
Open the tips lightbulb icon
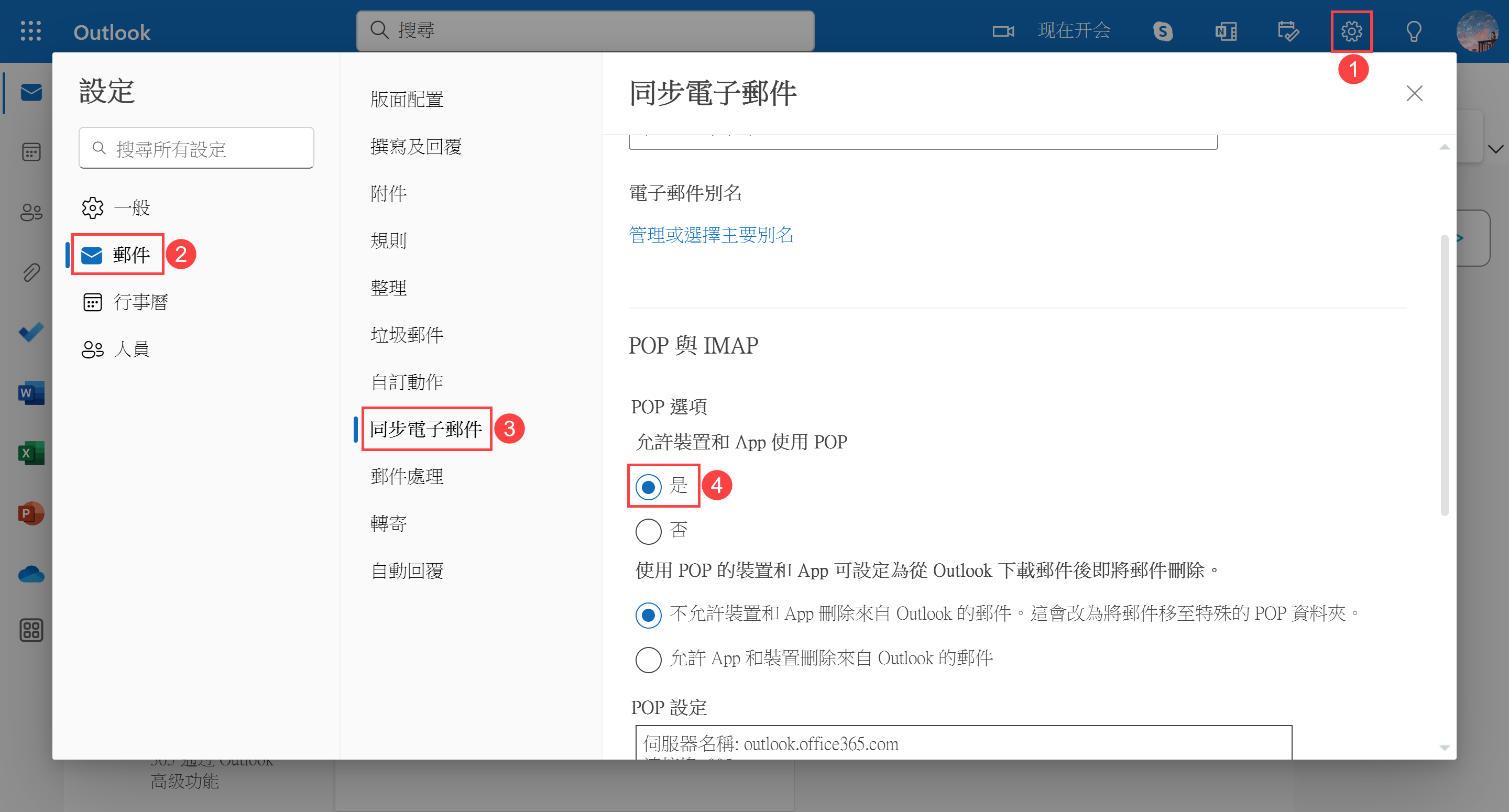1414,31
